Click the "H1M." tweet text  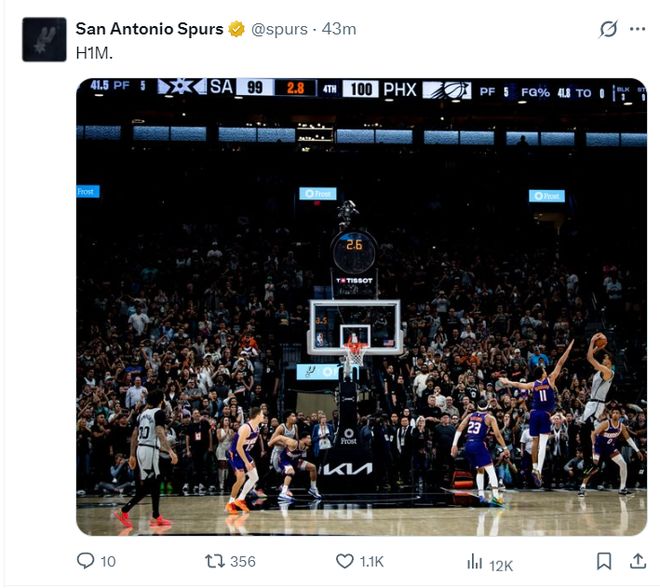click(x=94, y=52)
